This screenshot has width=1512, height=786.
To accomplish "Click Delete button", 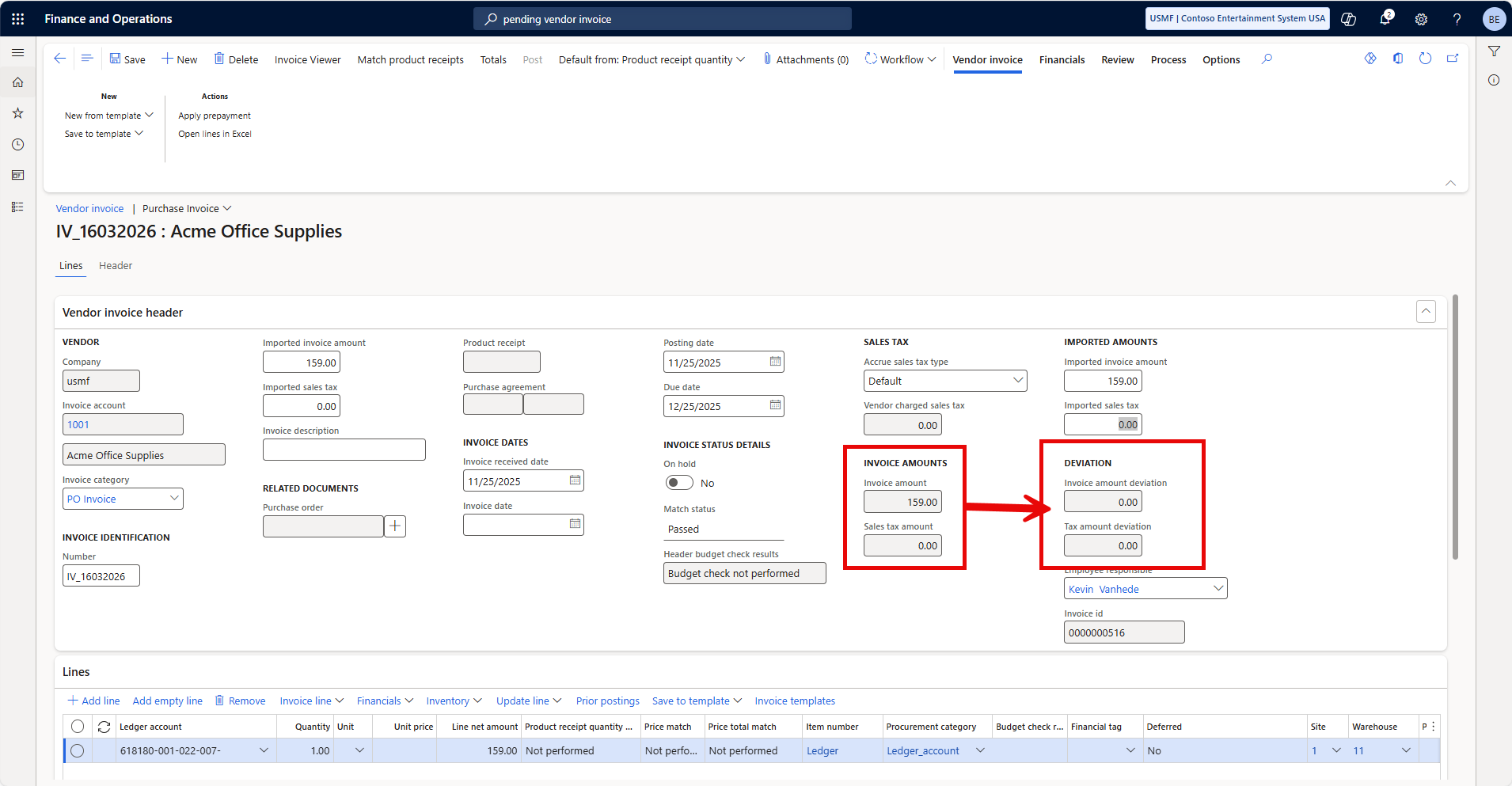I will tap(236, 59).
